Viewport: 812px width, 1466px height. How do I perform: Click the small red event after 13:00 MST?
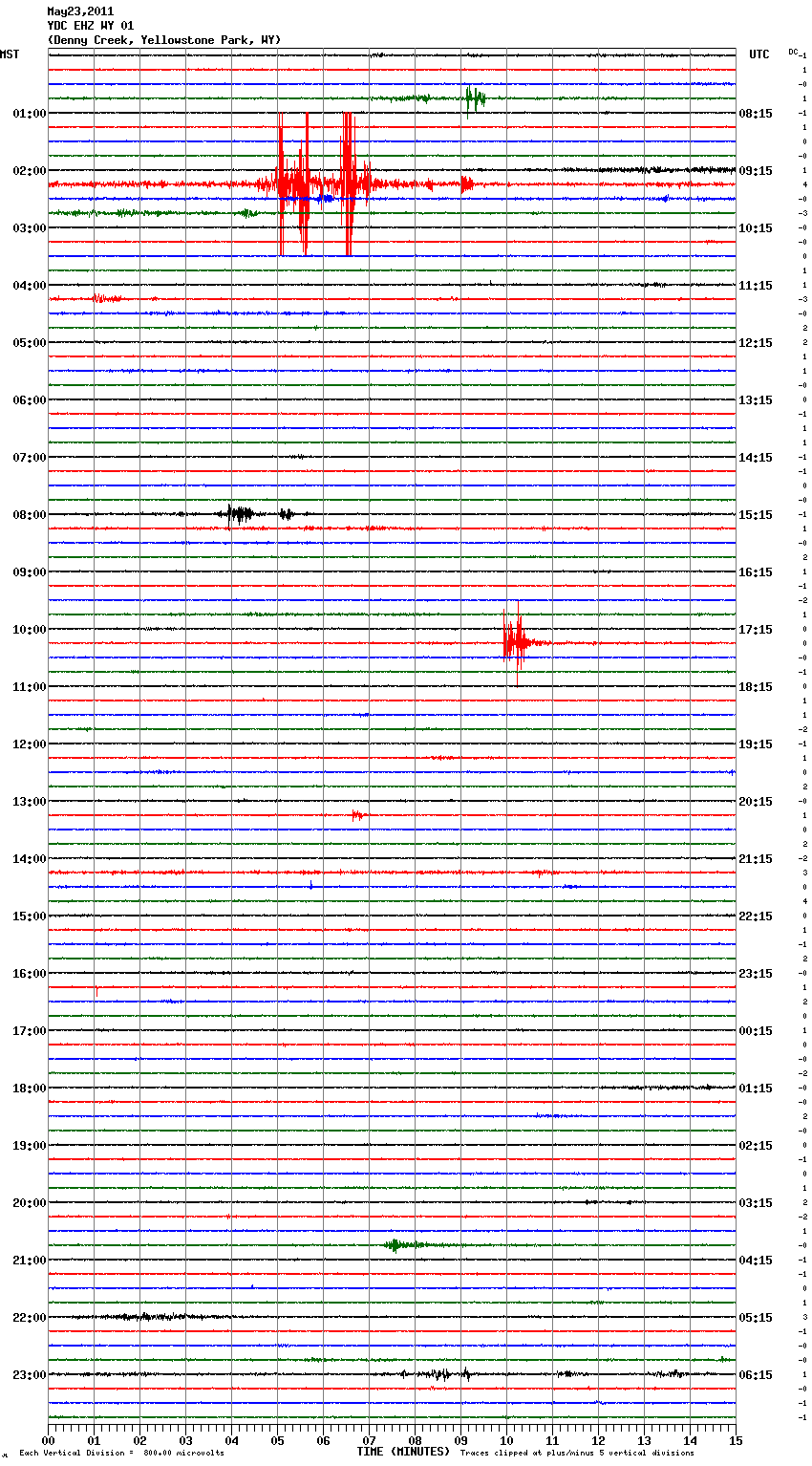coord(357,815)
